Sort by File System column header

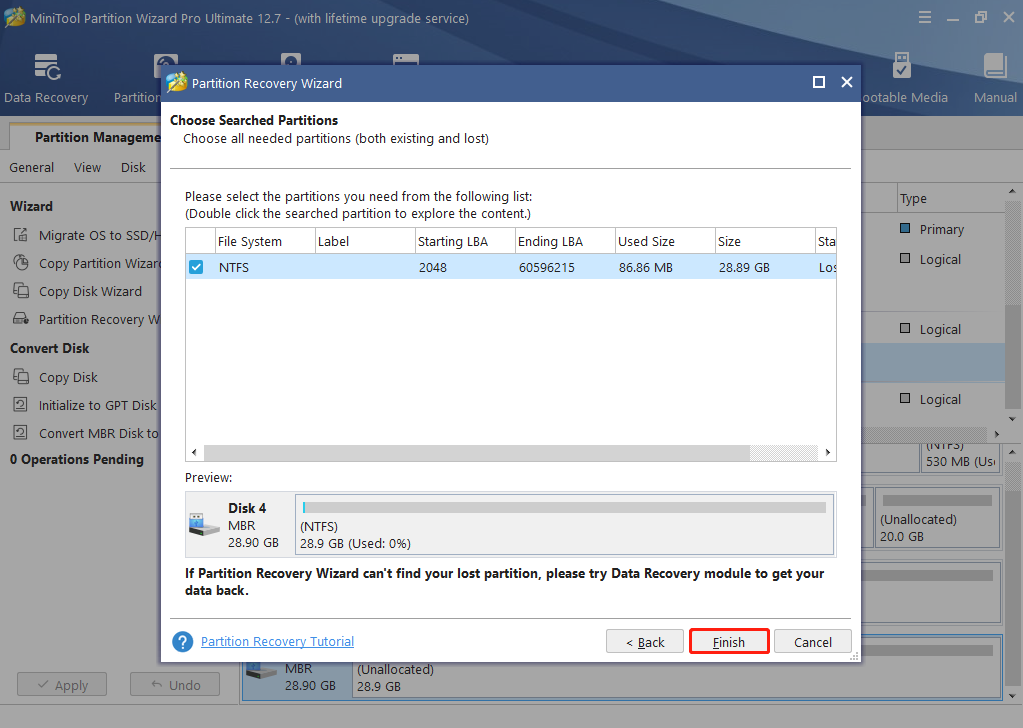pyautogui.click(x=265, y=241)
